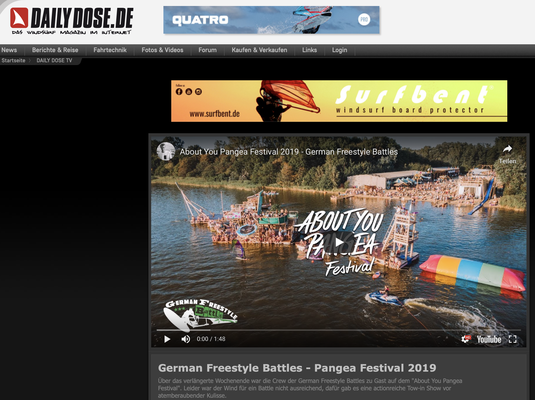Open the News menu
This screenshot has width=535, height=400.
point(9,50)
